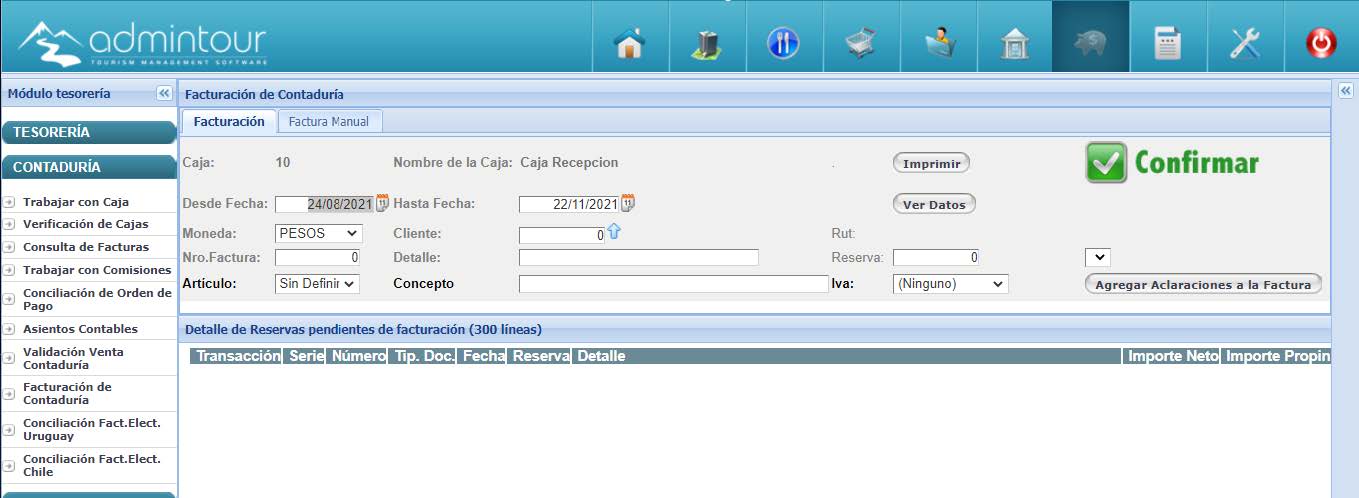This screenshot has height=498, width=1359.
Task: Select the piggy bank treasury icon
Action: point(1089,44)
